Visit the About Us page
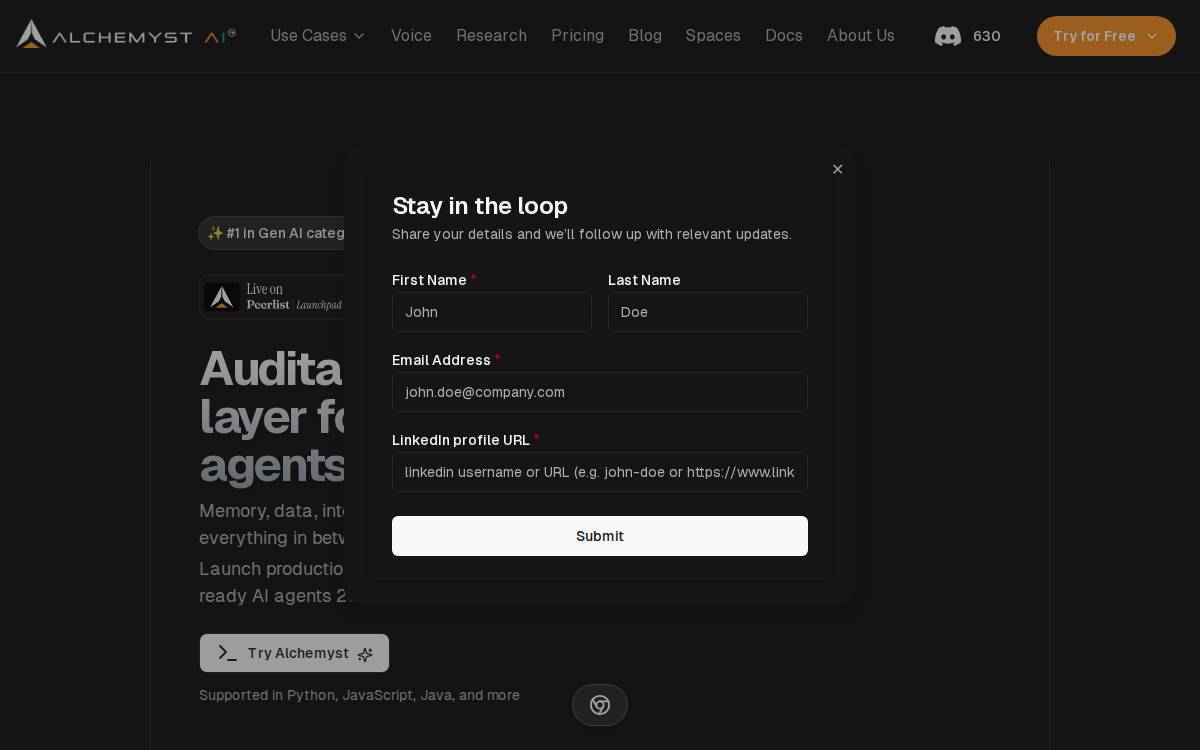The image size is (1200, 750). coord(861,36)
